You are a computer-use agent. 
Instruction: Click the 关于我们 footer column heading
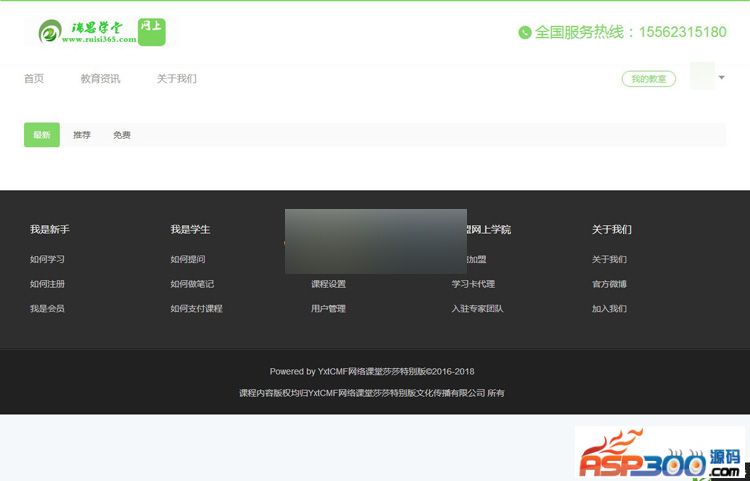point(612,230)
